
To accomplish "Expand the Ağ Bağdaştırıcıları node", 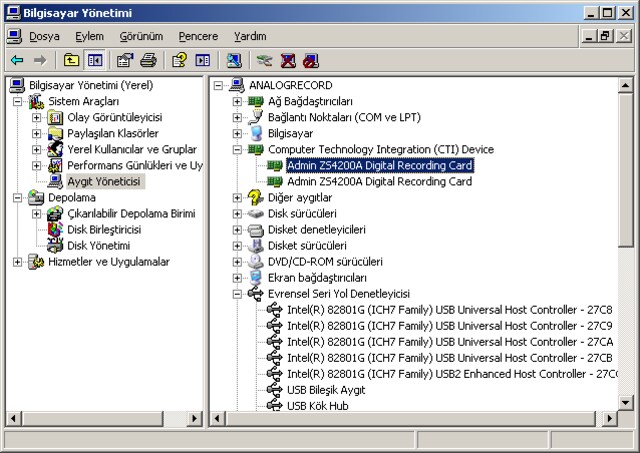I will coord(237,101).
